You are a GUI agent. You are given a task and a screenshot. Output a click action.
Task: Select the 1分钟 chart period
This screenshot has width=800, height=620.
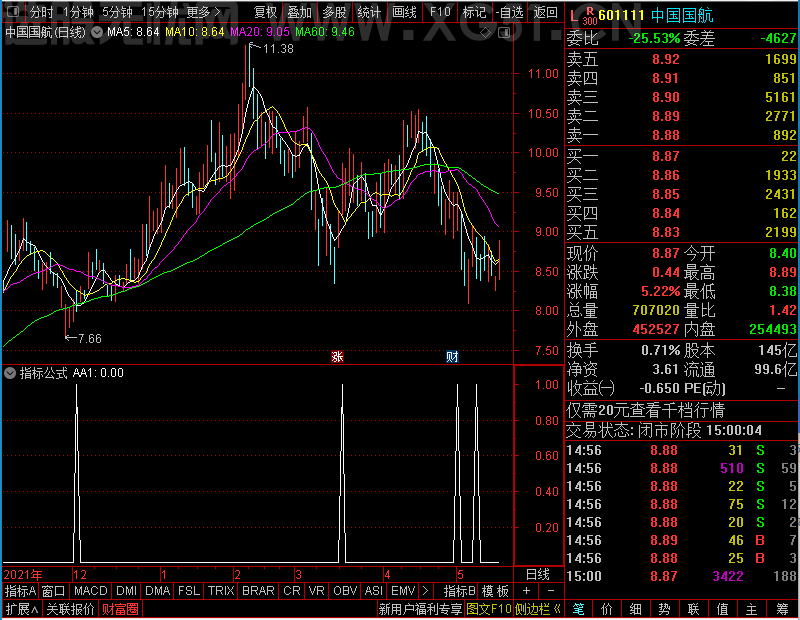click(x=78, y=11)
